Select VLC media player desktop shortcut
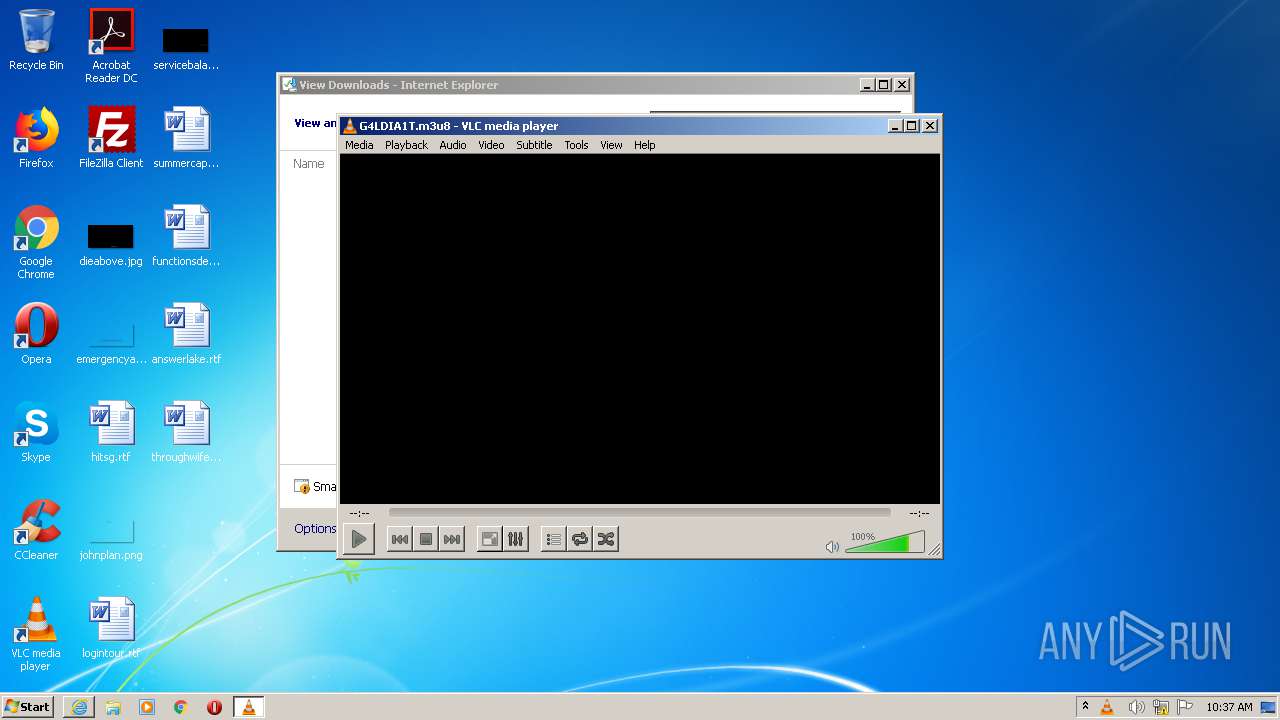Viewport: 1280px width, 720px height. [x=36, y=634]
